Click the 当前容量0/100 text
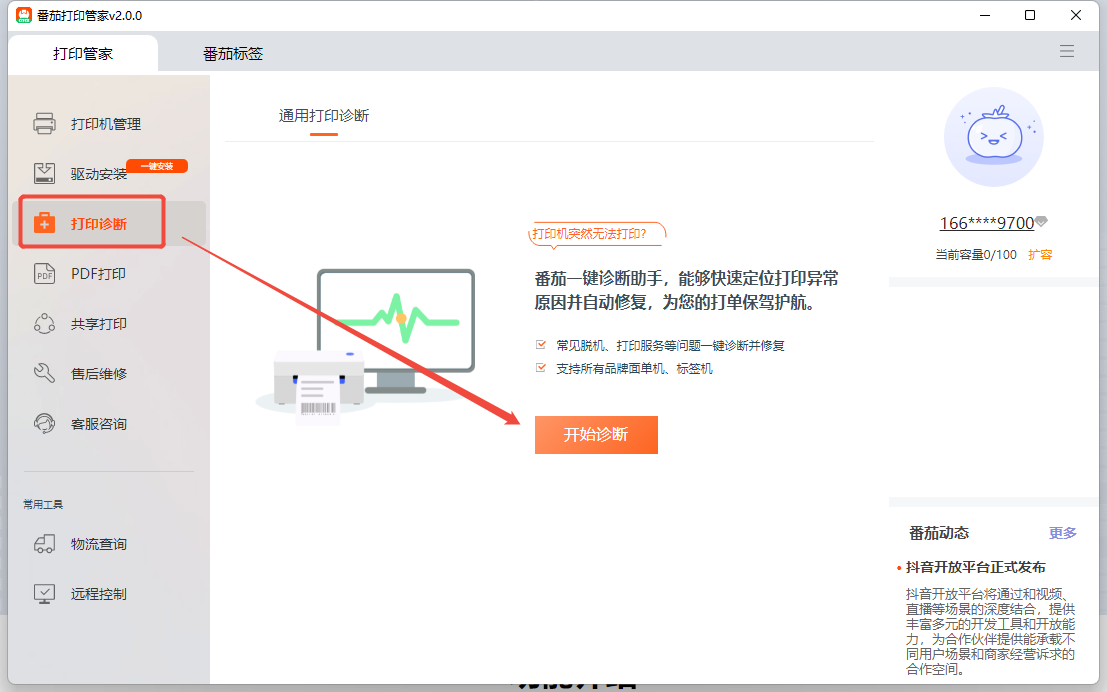This screenshot has width=1107, height=692. tap(976, 255)
